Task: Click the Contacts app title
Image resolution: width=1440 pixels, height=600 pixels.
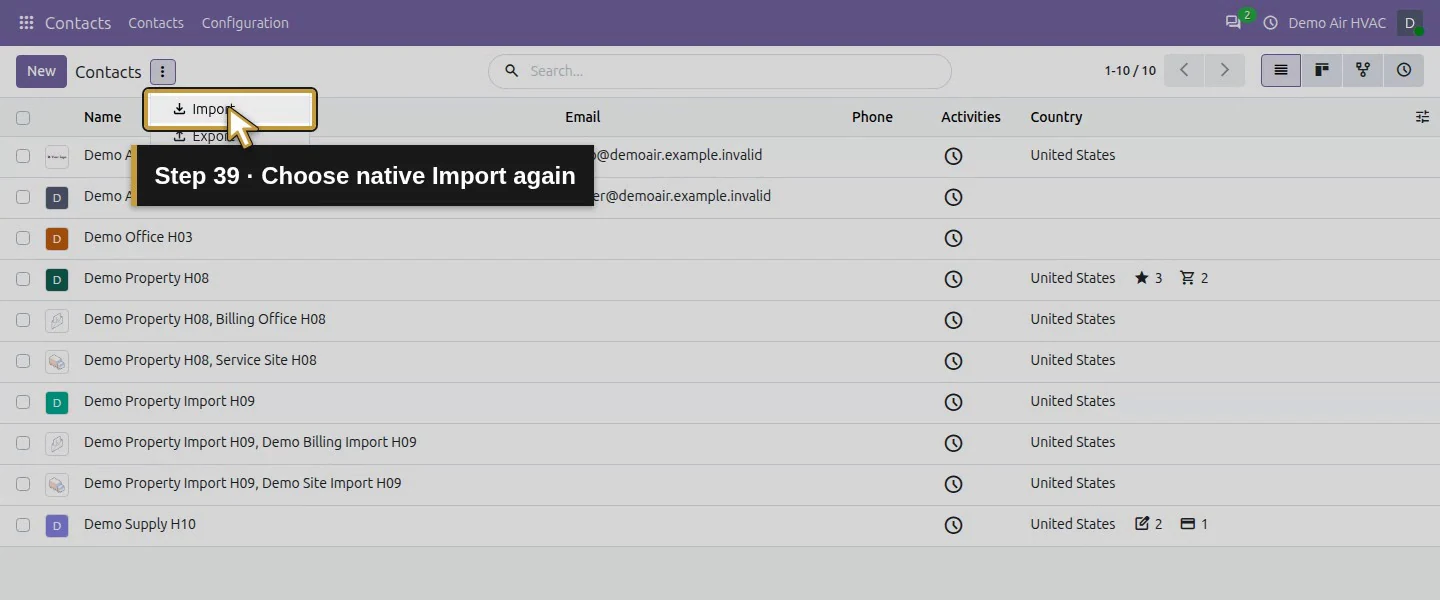Action: click(x=77, y=22)
